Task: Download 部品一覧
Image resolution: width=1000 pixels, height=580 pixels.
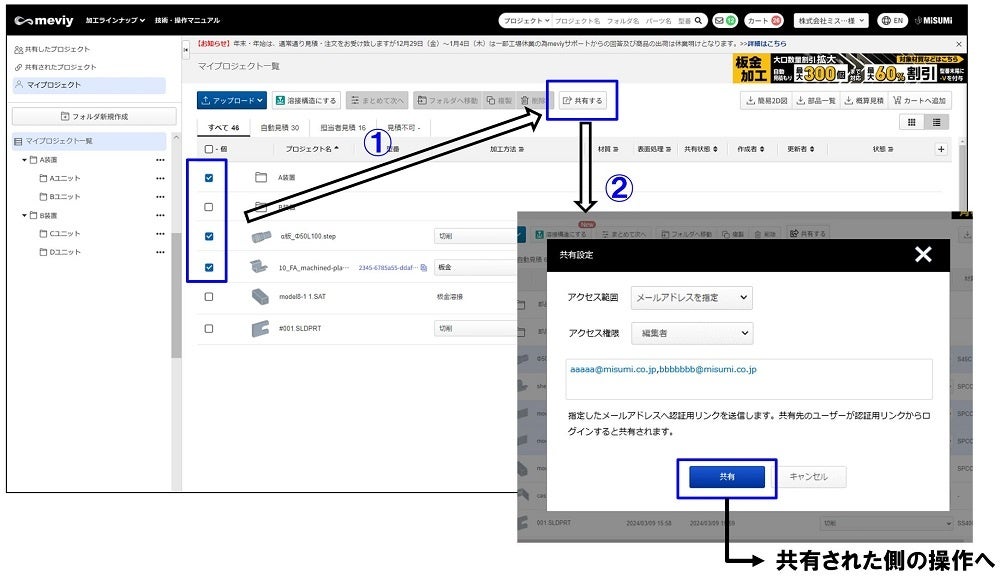Action: pyautogui.click(x=816, y=100)
